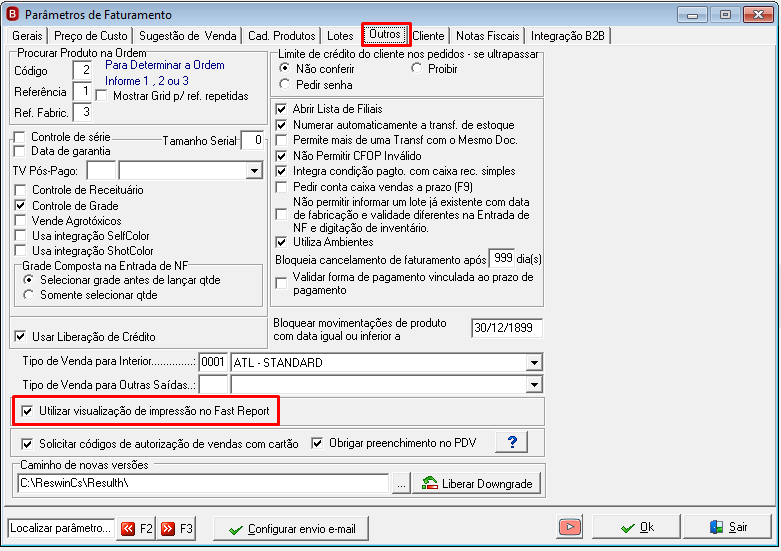Open the Integração B2B tab
This screenshot has height=551, width=781.
(568, 36)
